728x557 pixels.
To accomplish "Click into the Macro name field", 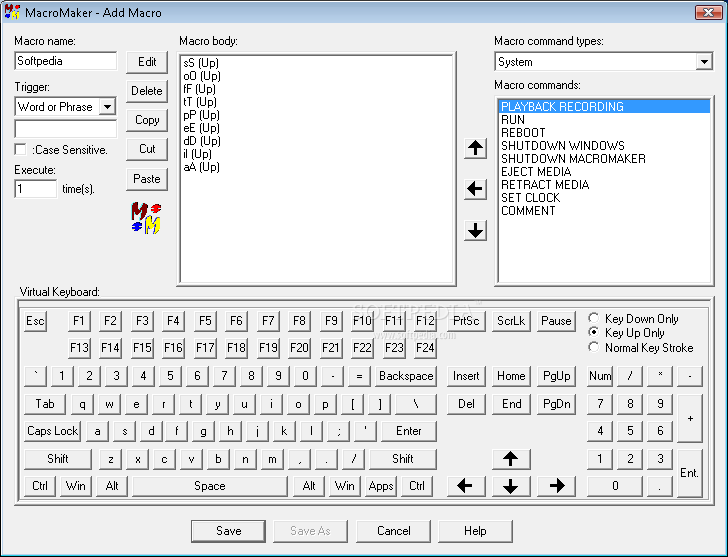I will [65, 61].
